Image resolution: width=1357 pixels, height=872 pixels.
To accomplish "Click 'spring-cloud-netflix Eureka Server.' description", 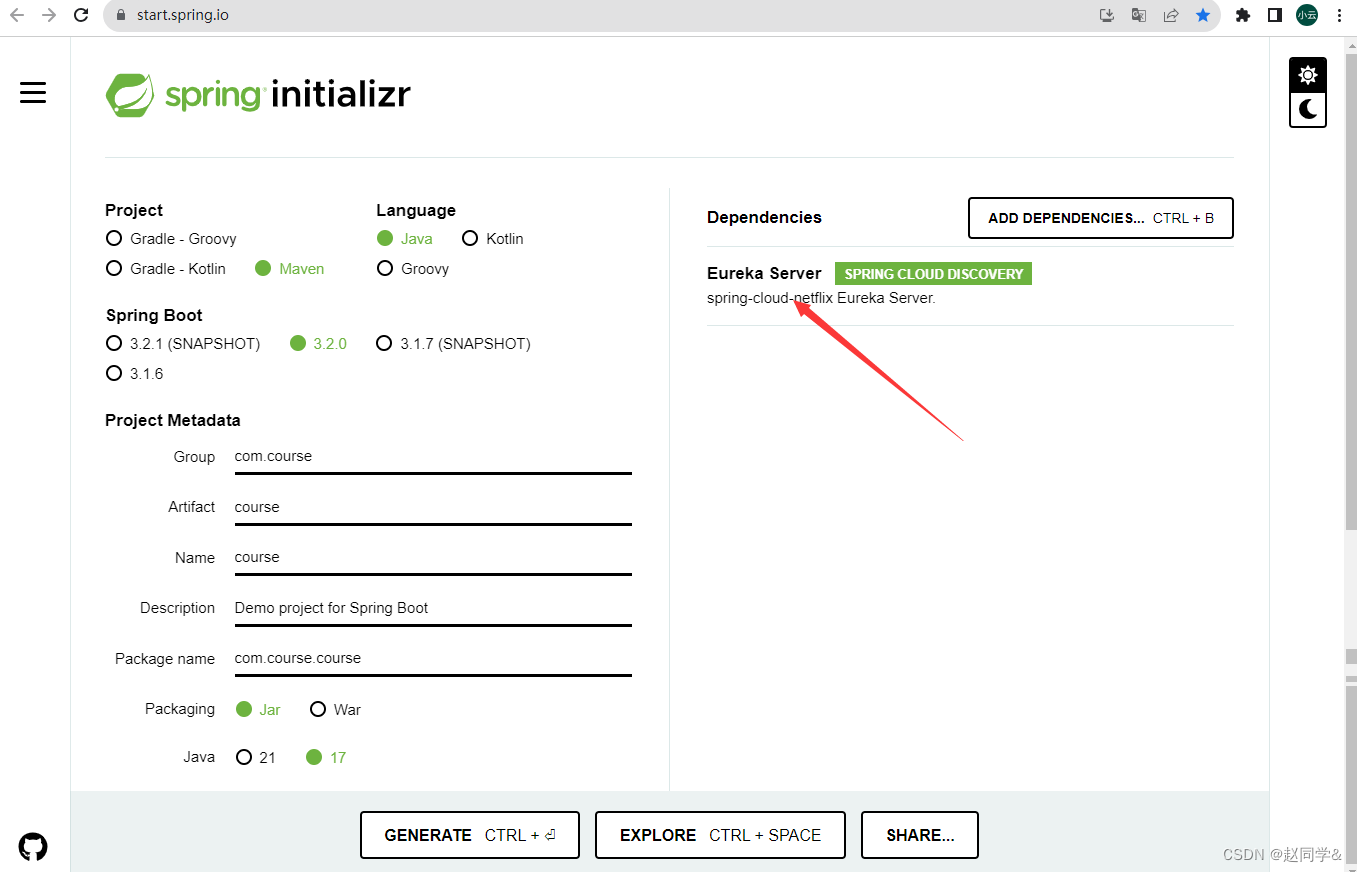I will pyautogui.click(x=821, y=299).
